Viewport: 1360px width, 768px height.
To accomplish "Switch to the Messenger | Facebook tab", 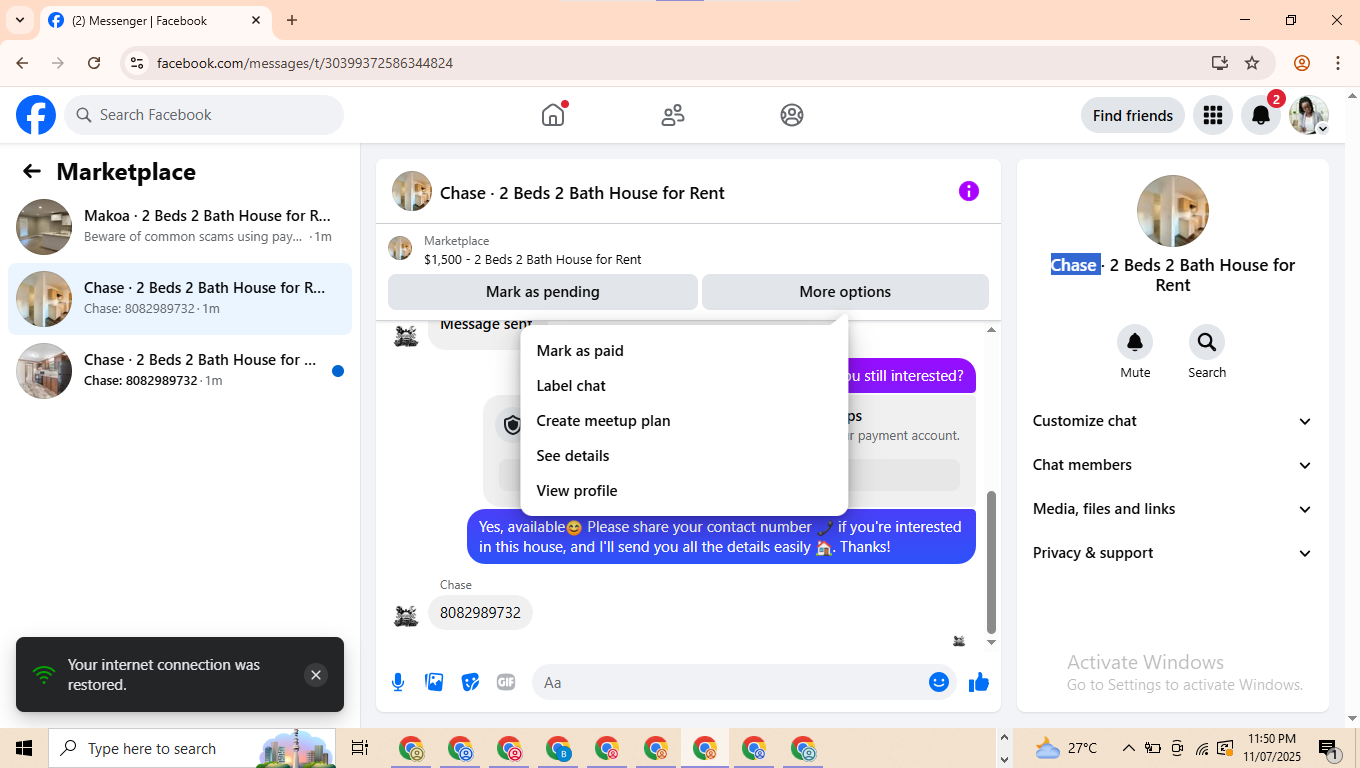I will click(155, 20).
